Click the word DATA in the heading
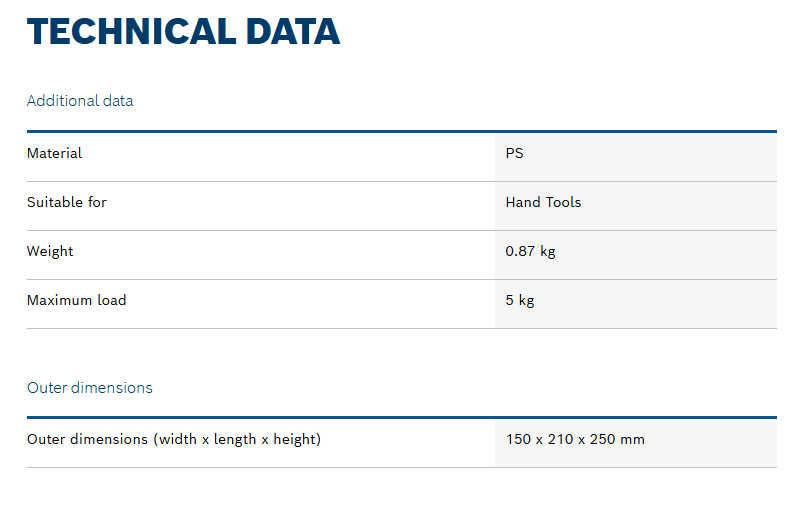806x507 pixels. (293, 31)
